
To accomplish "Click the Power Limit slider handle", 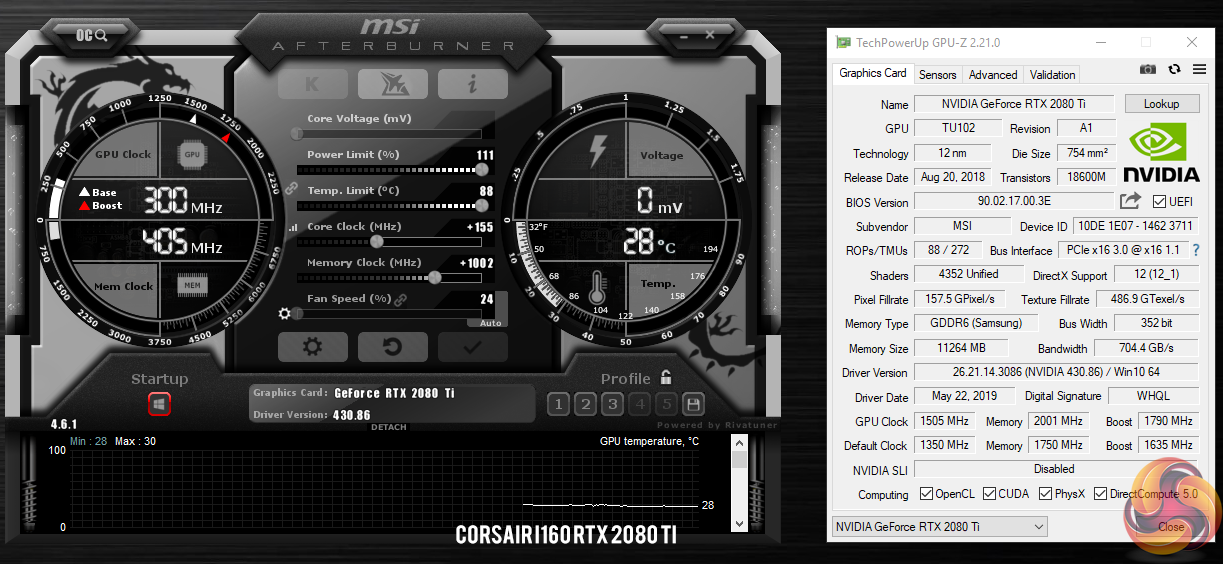I will click(x=482, y=169).
